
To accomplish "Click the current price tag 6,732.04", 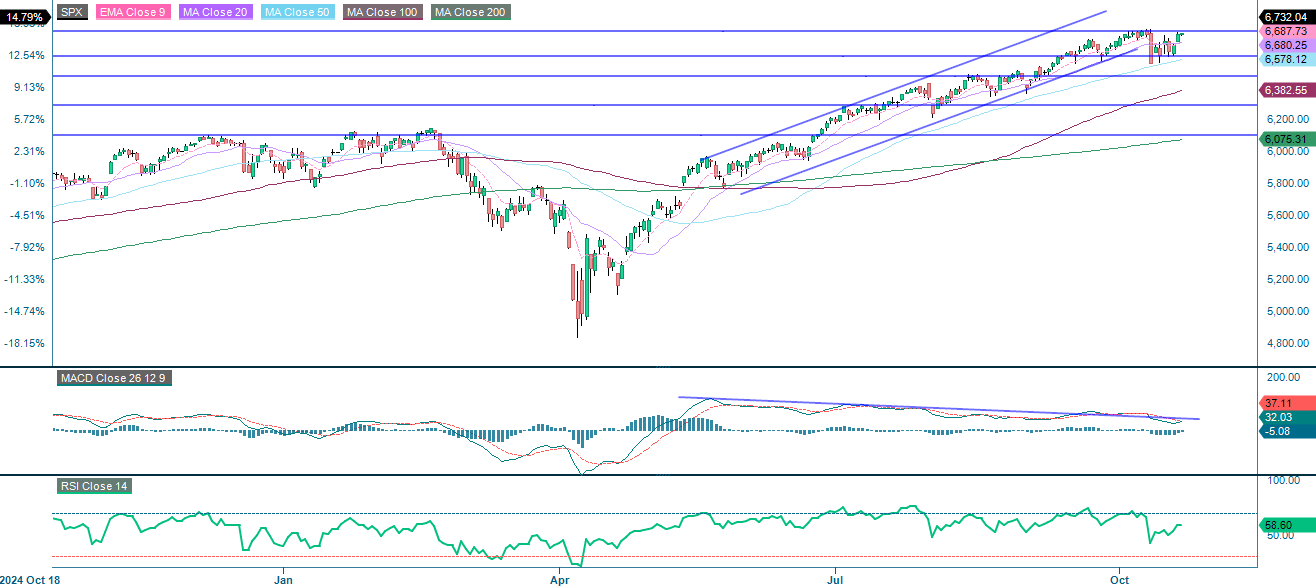I will 1286,18.
